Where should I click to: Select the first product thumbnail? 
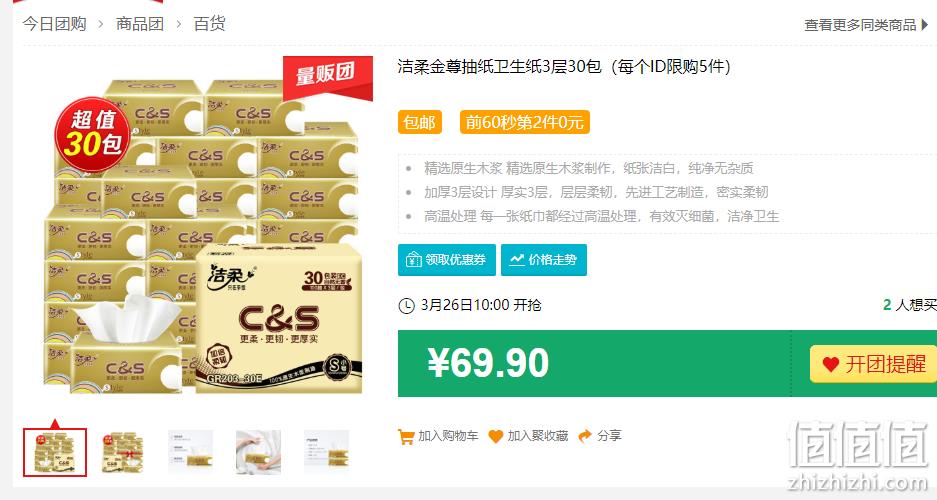point(55,452)
